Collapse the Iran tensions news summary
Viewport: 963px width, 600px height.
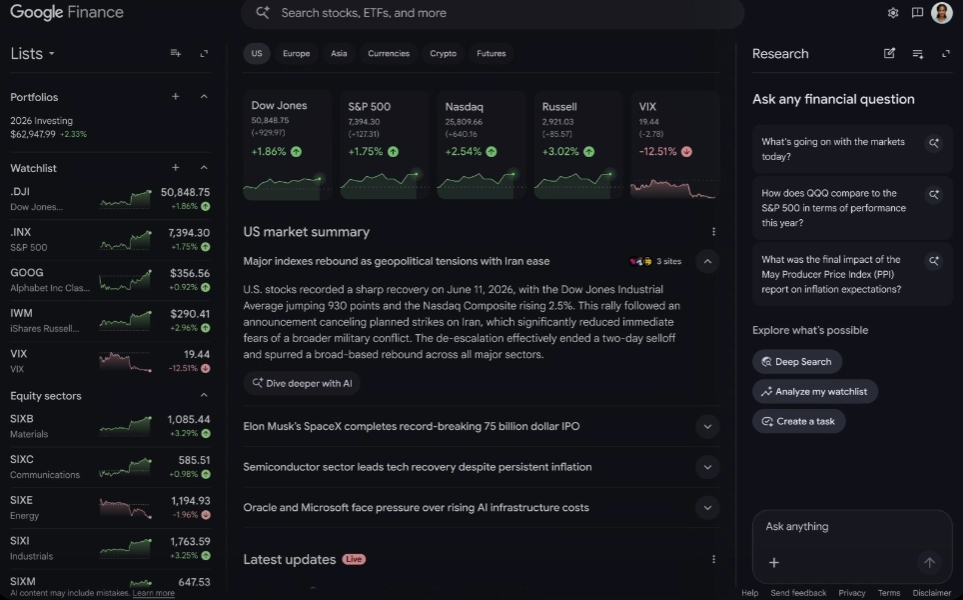coord(708,261)
